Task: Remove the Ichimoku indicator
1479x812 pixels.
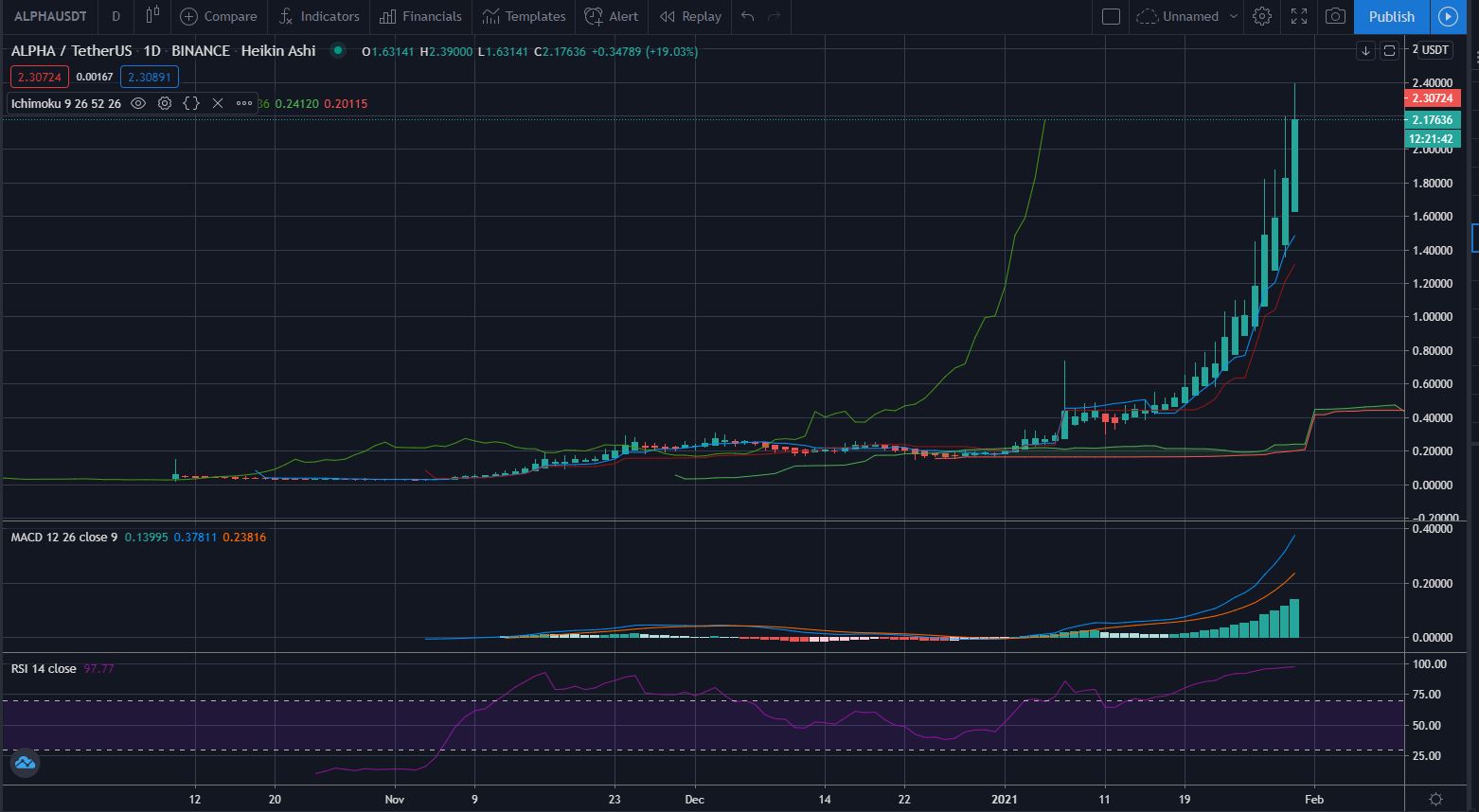Action: coord(217,103)
